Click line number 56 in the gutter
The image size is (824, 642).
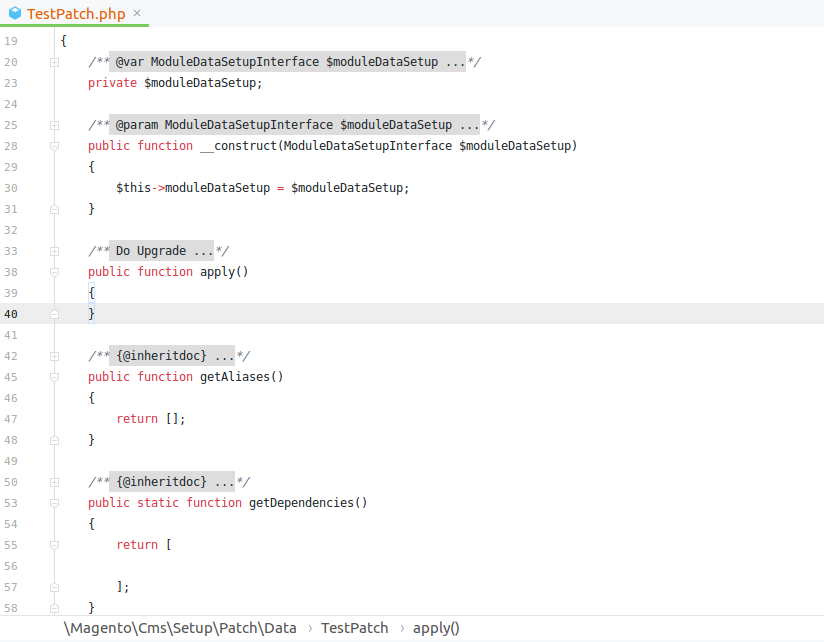(x=11, y=566)
